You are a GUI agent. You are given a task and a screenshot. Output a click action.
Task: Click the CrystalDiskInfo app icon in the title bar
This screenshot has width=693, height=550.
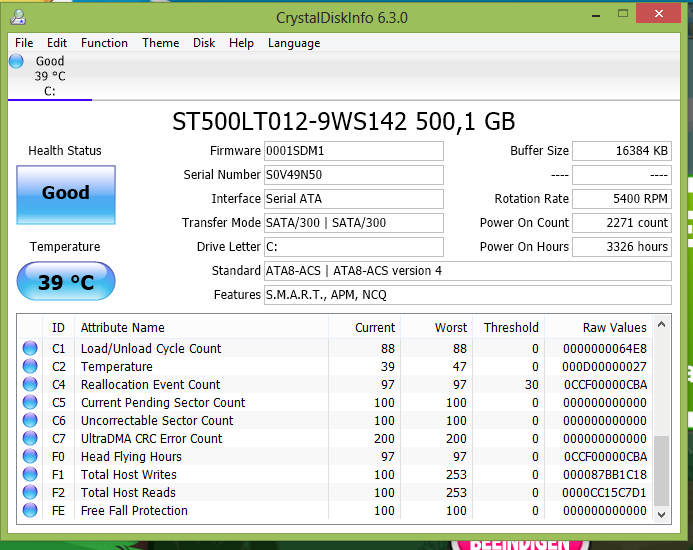tap(18, 17)
